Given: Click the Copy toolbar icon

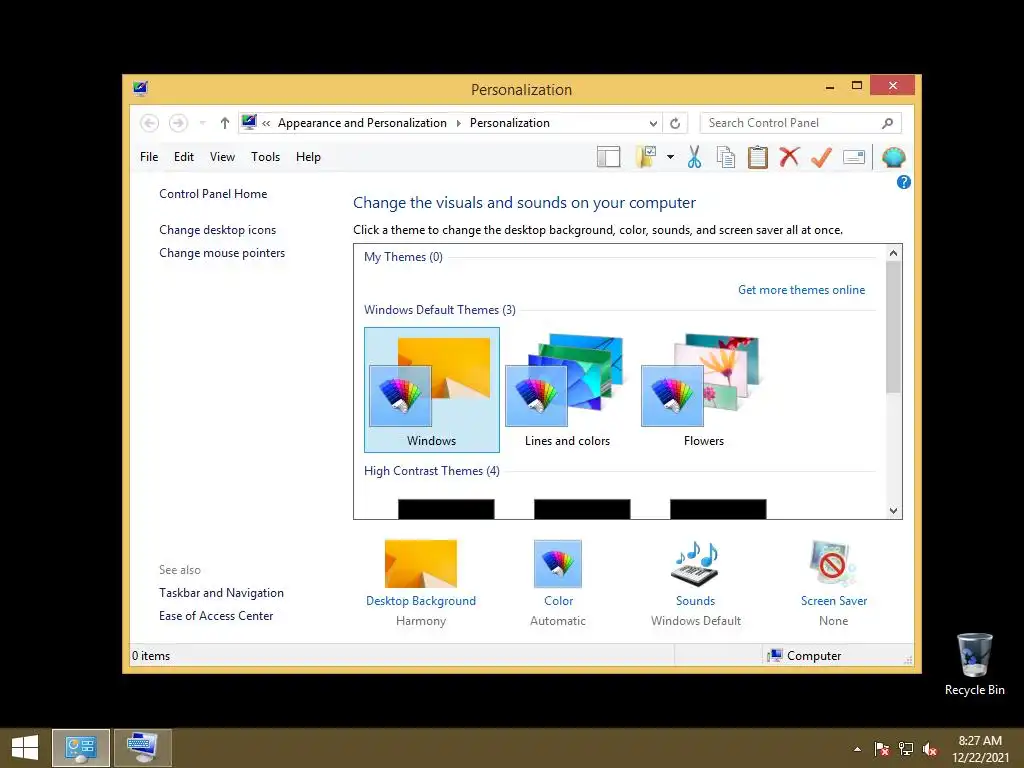Looking at the screenshot, I should pos(726,157).
